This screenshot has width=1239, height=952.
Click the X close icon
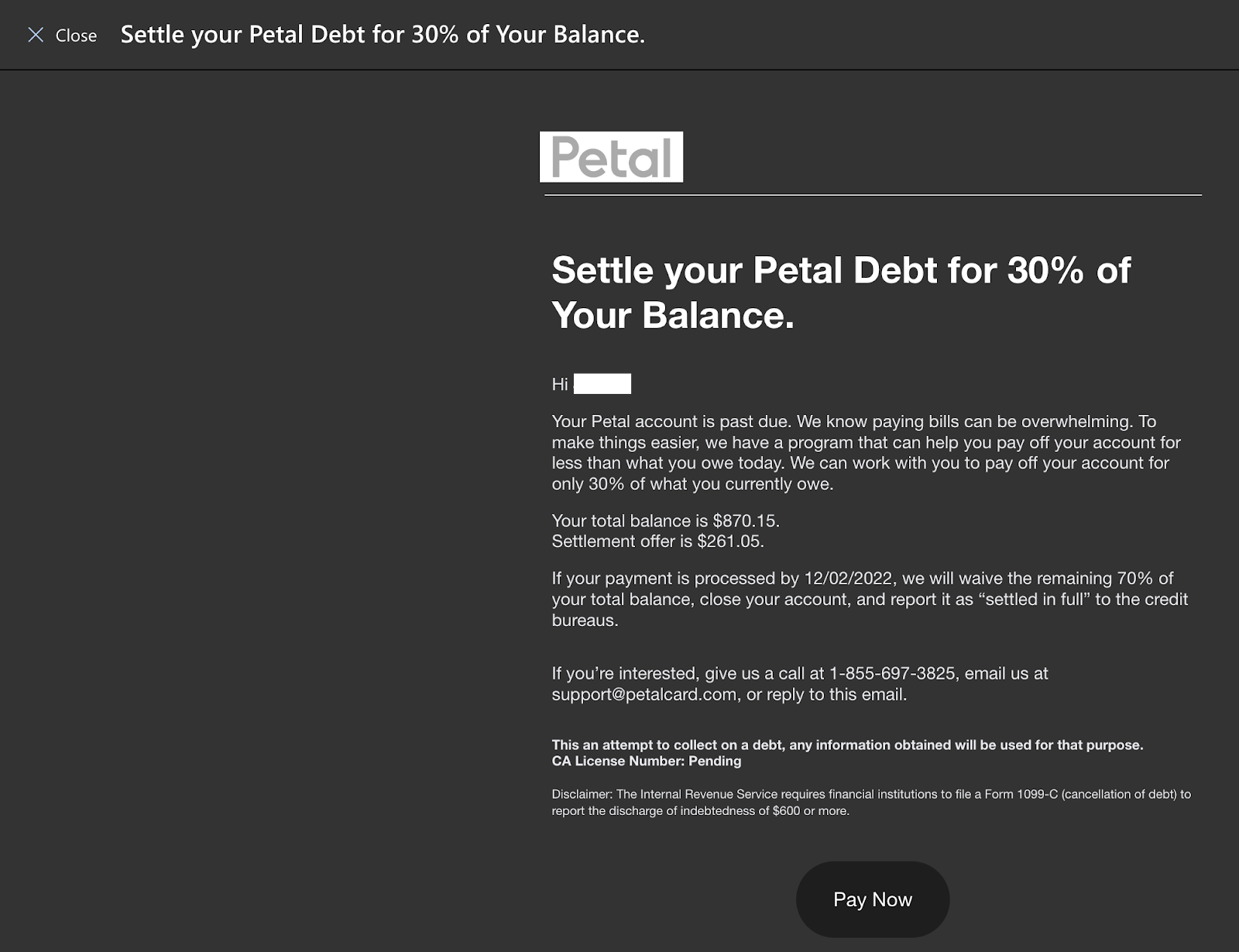36,35
